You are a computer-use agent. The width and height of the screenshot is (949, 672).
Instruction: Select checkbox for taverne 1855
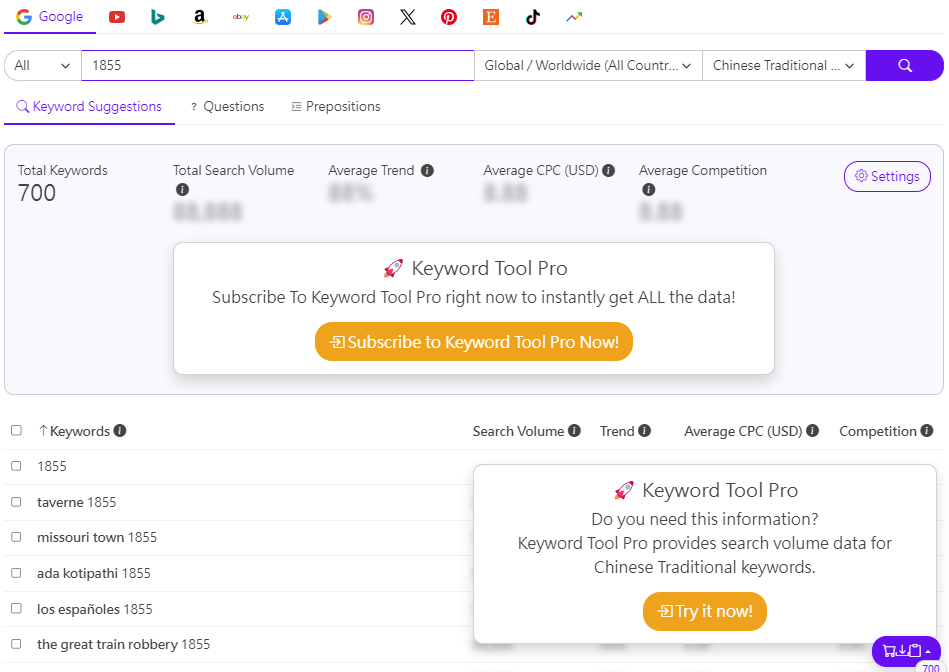pos(16,502)
